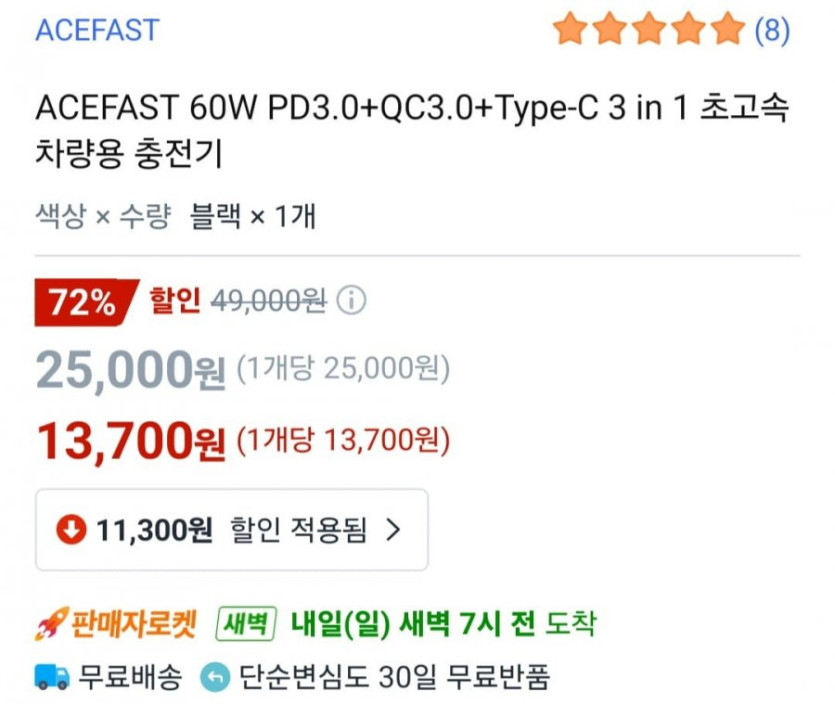Click the 무료배송 free shipping label
The image size is (835, 704).
tap(131, 677)
